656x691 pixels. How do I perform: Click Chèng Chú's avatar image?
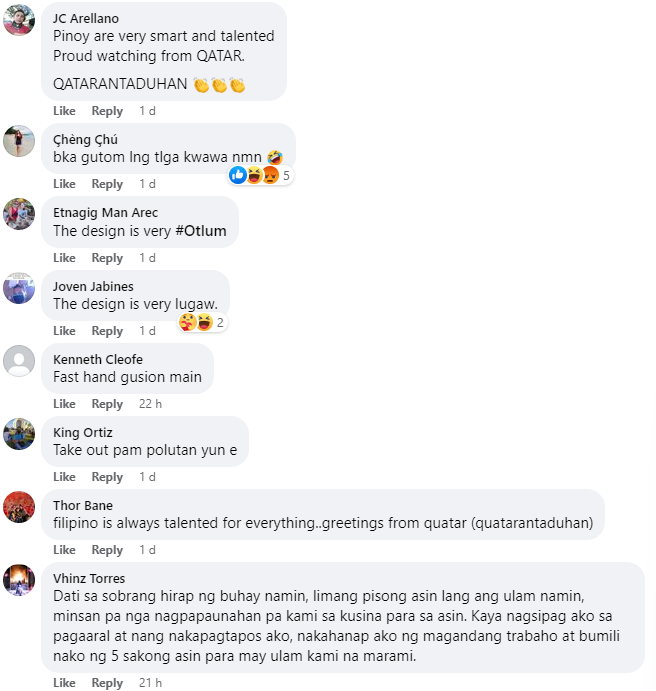coord(20,141)
